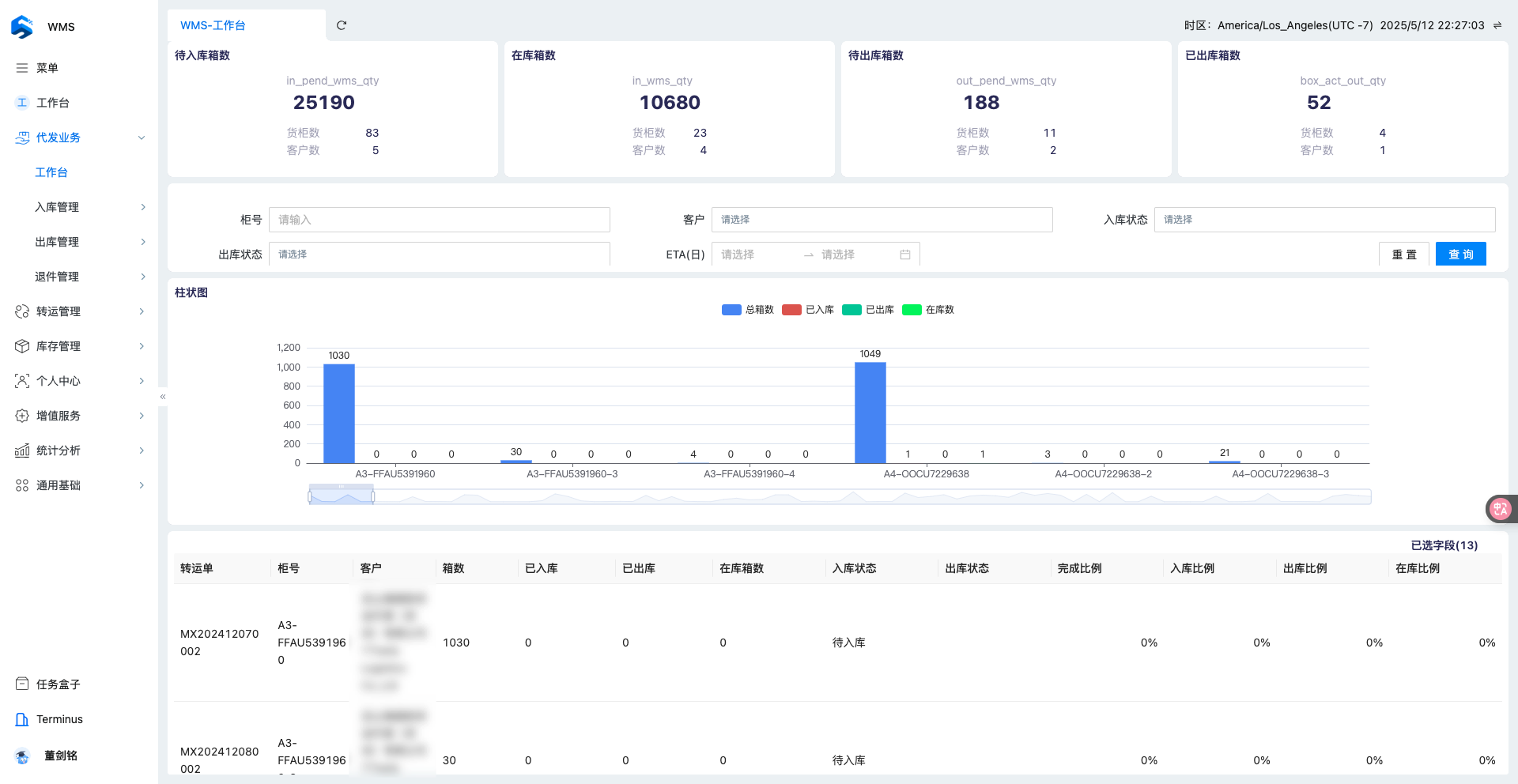
Task: Click the sidebar collapse arrow handle
Action: [163, 397]
